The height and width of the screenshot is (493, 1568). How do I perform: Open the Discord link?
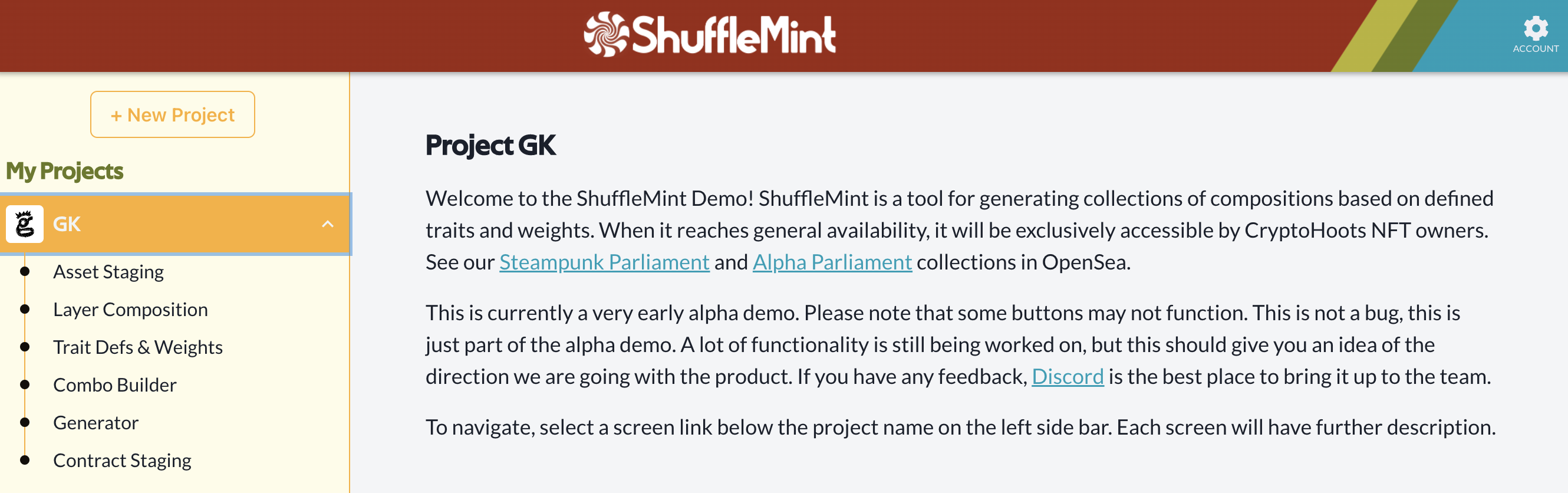click(x=1067, y=377)
